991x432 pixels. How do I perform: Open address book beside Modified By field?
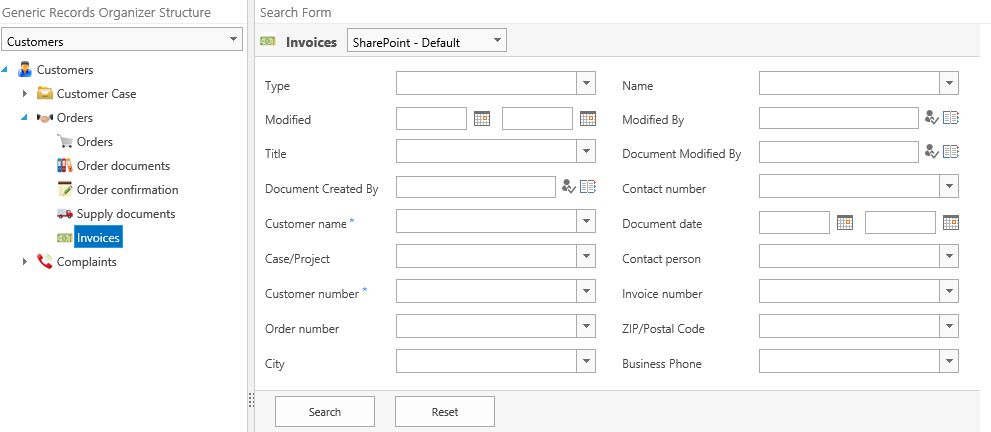pos(951,119)
